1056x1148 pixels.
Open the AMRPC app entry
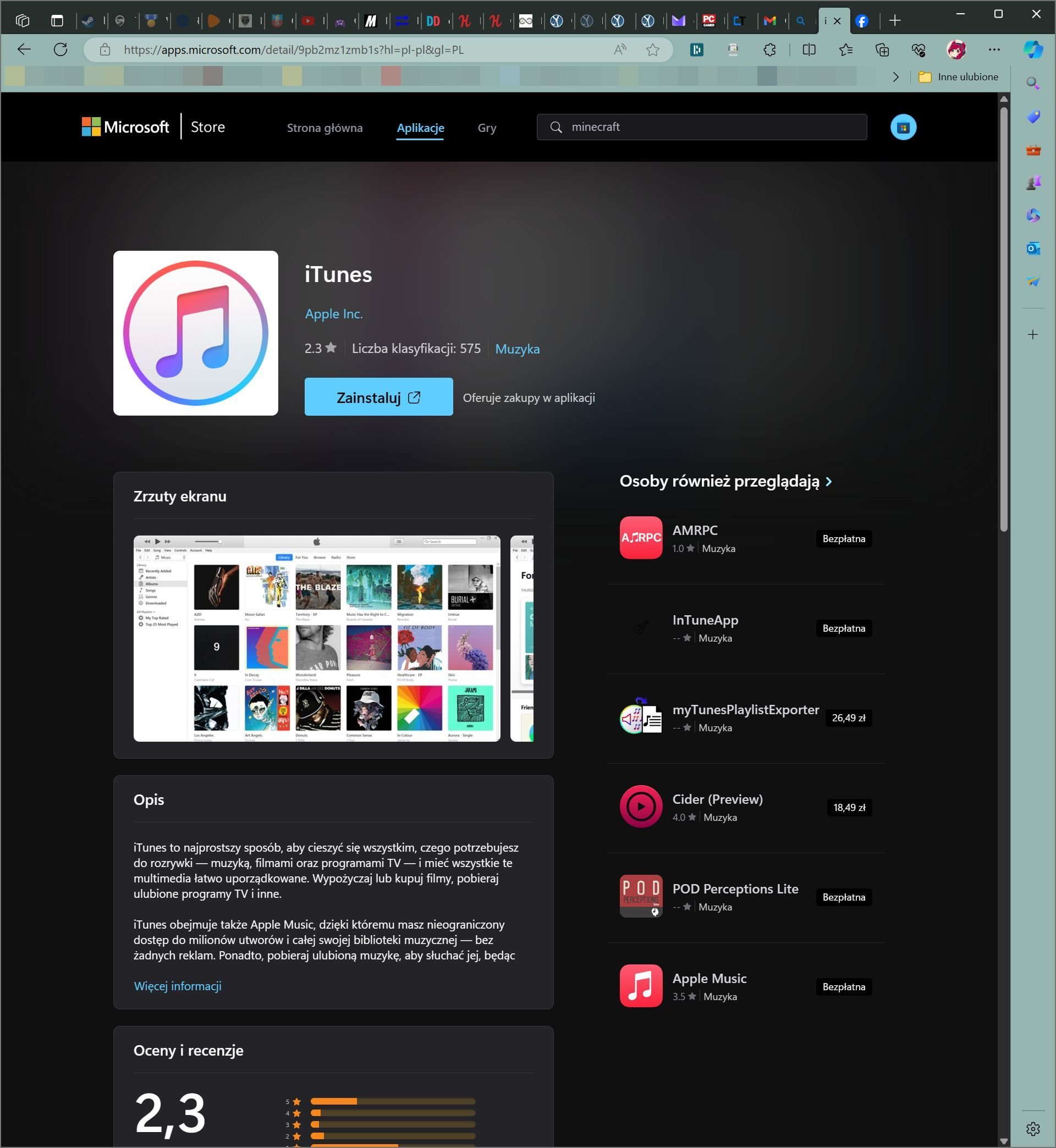(746, 538)
